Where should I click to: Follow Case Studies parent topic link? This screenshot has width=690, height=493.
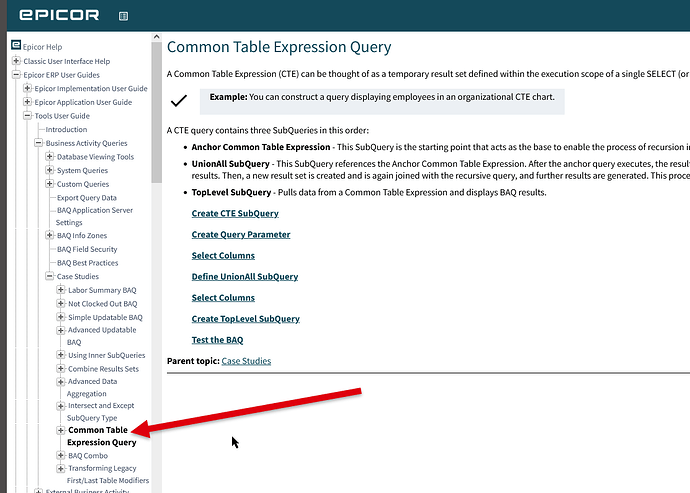tap(246, 361)
